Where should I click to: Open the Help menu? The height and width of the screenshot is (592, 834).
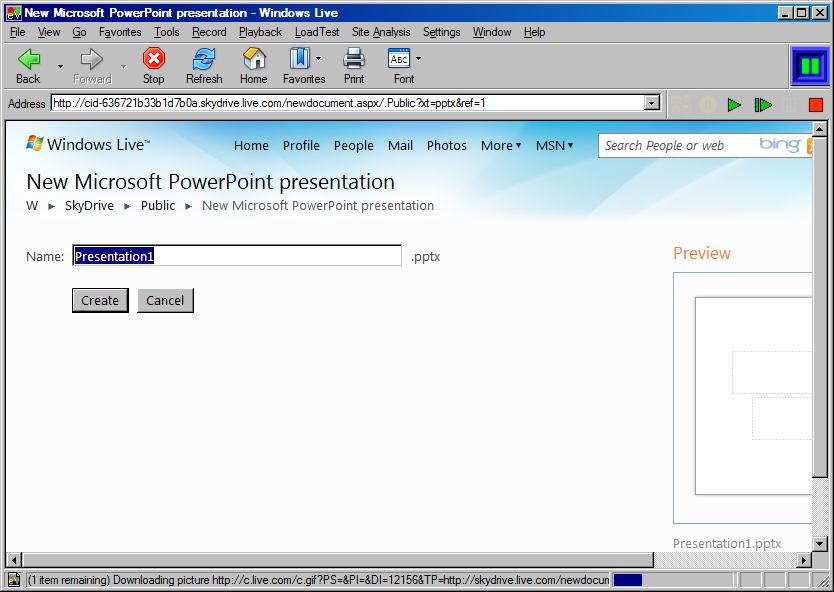click(x=534, y=32)
